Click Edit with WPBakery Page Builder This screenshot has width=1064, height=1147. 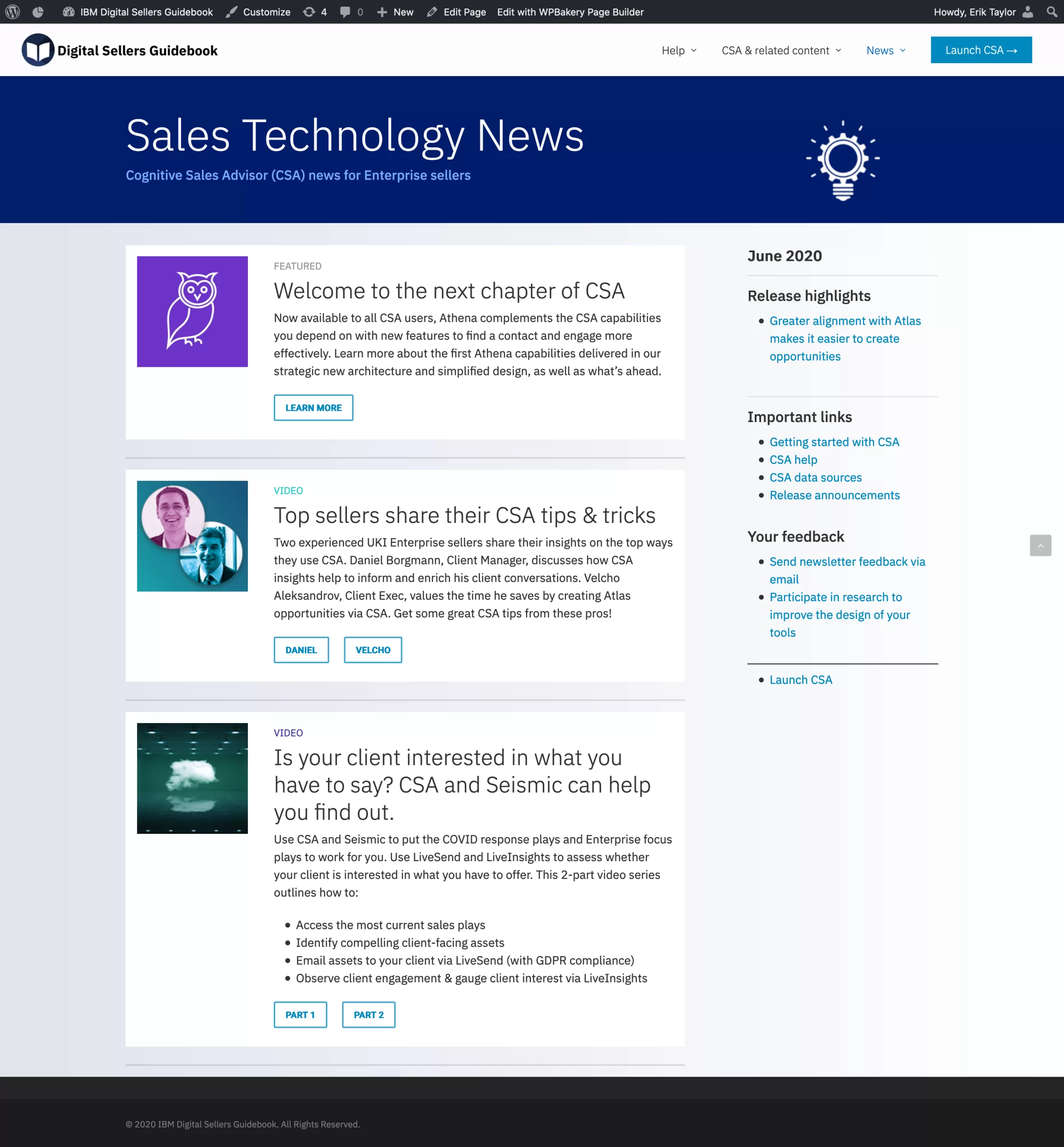pos(570,12)
